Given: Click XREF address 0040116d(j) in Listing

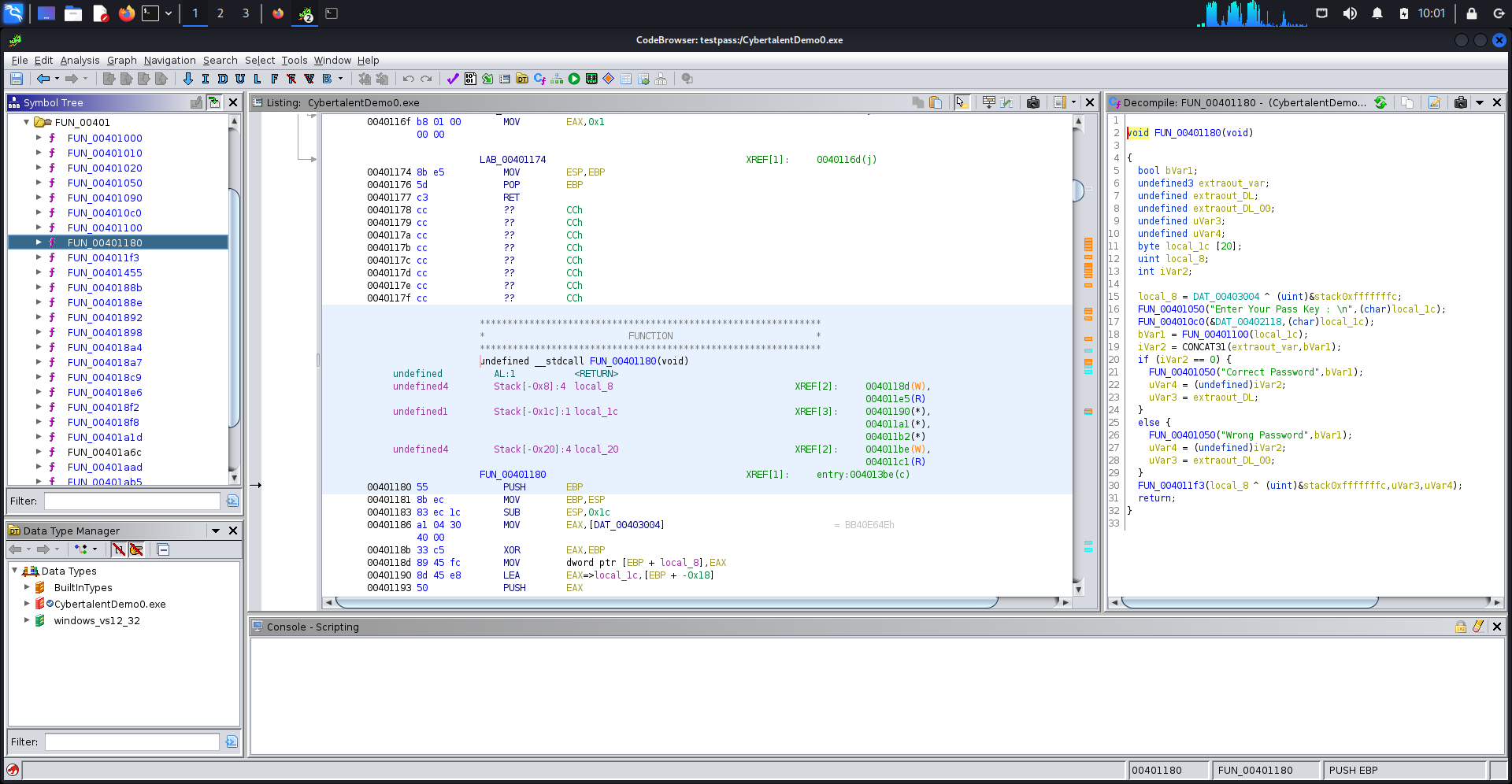Looking at the screenshot, I should point(847,159).
